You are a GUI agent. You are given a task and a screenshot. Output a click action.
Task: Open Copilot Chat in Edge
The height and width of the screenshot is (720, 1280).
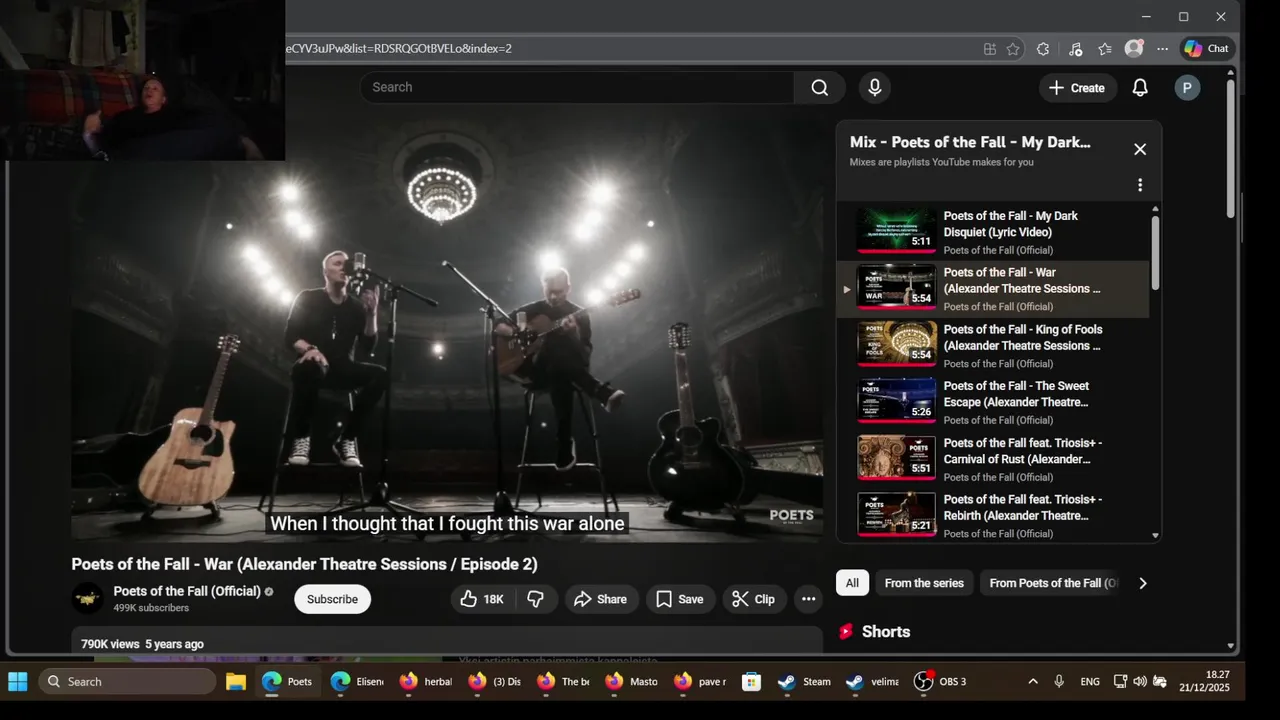click(1207, 49)
